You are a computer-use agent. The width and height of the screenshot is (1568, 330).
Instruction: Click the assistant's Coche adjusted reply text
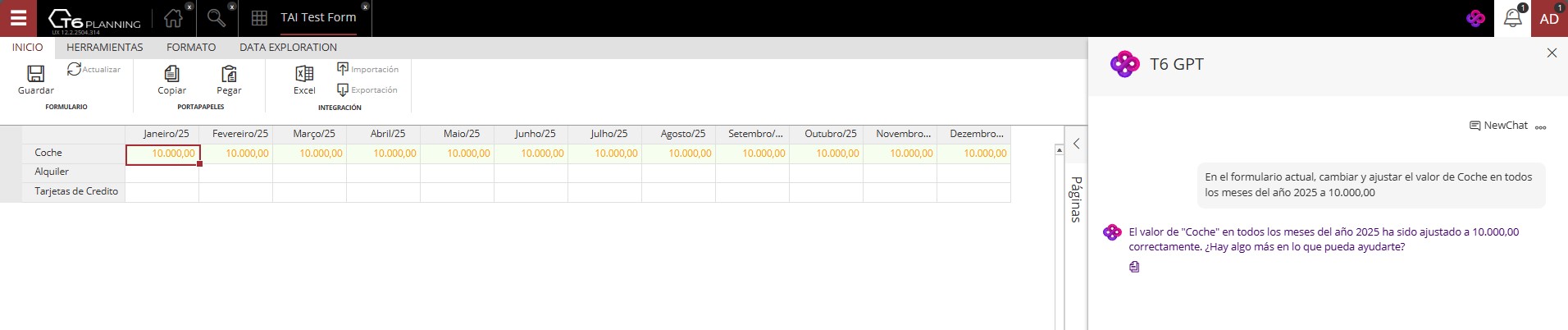point(1324,239)
